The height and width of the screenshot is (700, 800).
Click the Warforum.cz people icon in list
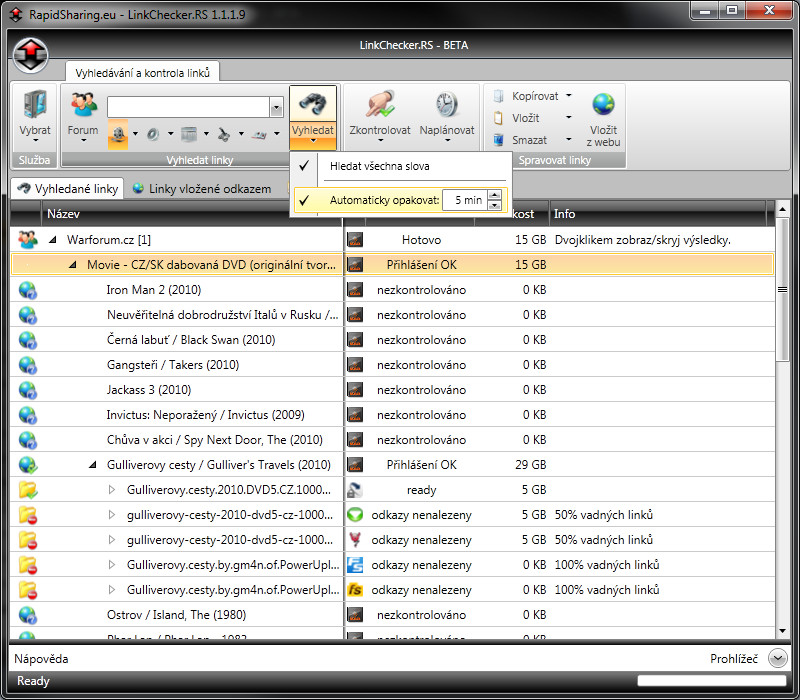(28, 240)
